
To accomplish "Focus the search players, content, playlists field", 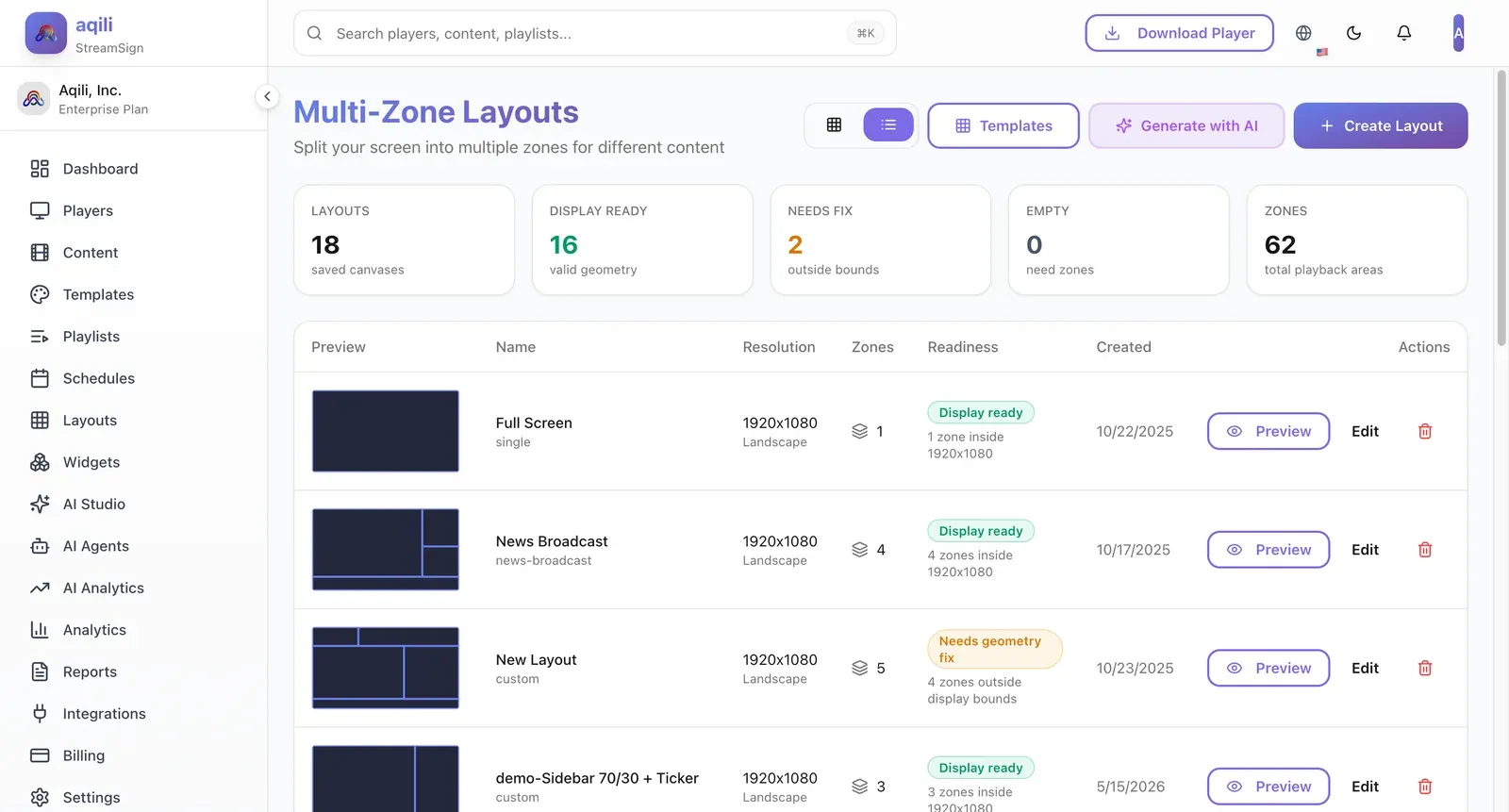I will point(595,33).
